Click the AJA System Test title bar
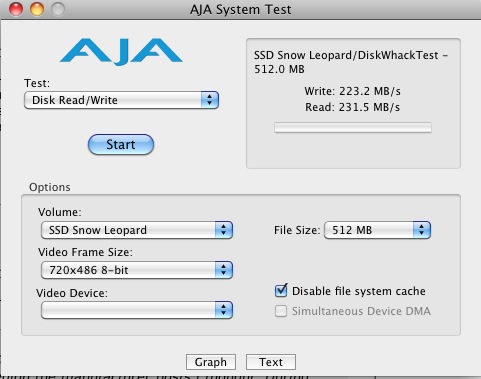Image resolution: width=481 pixels, height=379 pixels. (240, 9)
